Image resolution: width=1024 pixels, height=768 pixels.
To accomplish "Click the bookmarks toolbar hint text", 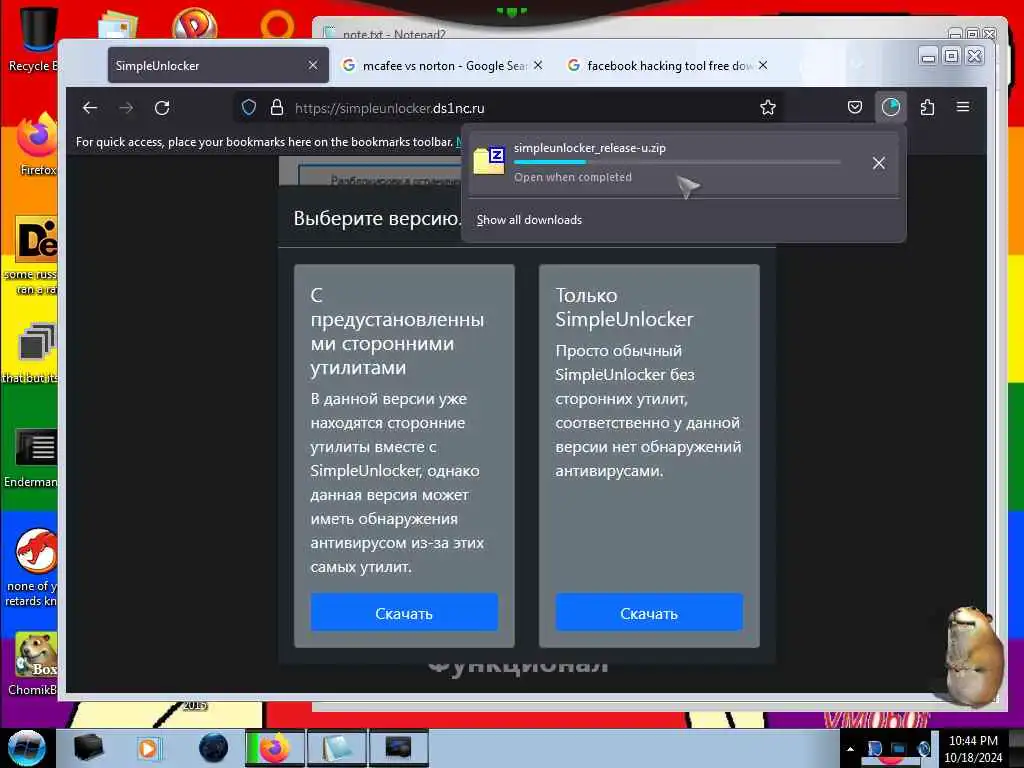I will (264, 142).
